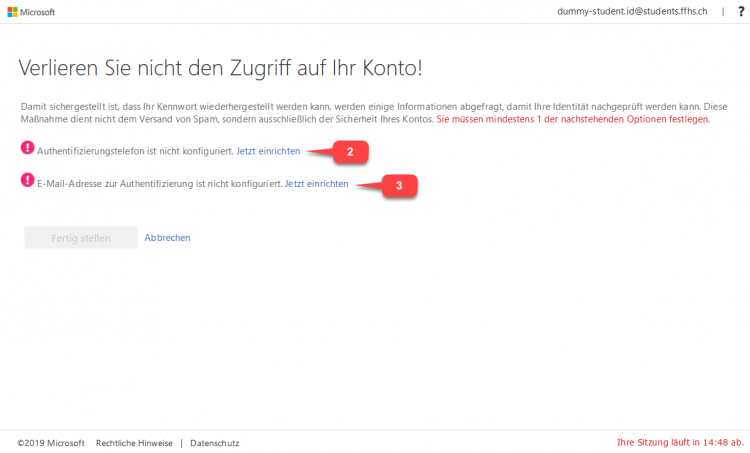Click alert icon next to E-Mail-Adresse zur Authentifizierung
The width and height of the screenshot is (750, 453).
(x=27, y=180)
